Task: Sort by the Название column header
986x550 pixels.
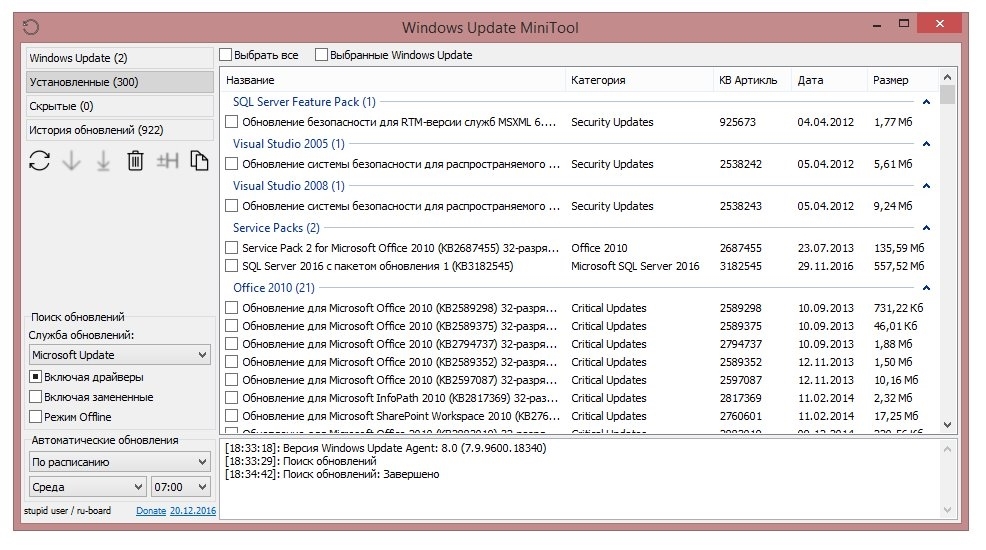Action: [393, 80]
